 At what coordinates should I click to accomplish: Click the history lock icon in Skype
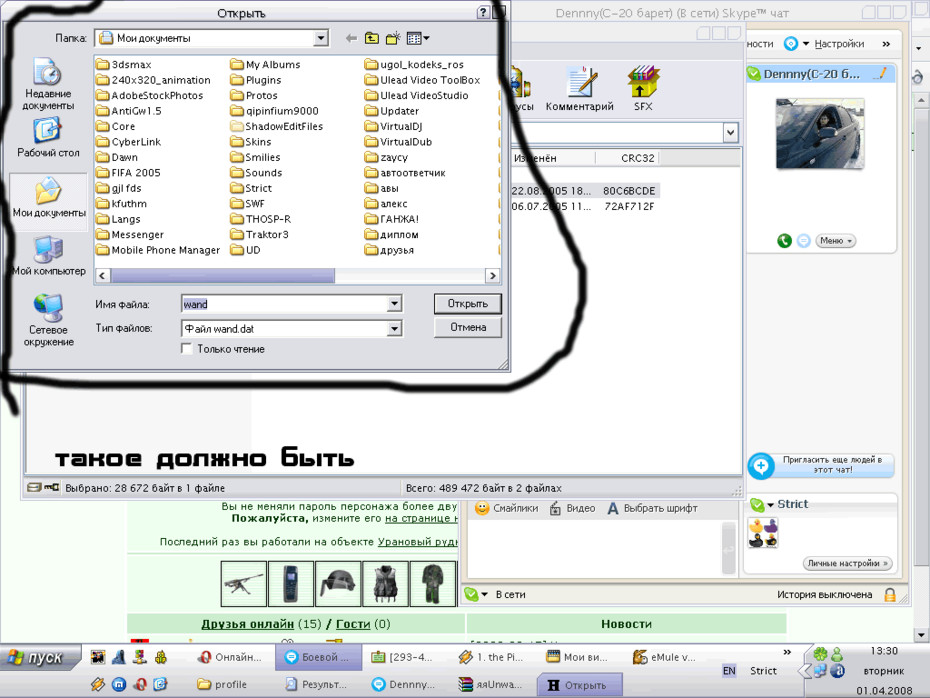(x=890, y=595)
